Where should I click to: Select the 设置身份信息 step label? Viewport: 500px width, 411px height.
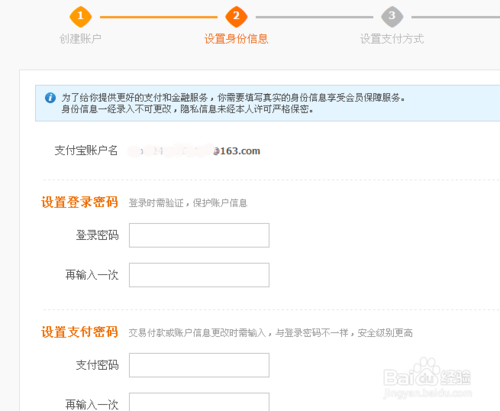(236, 39)
